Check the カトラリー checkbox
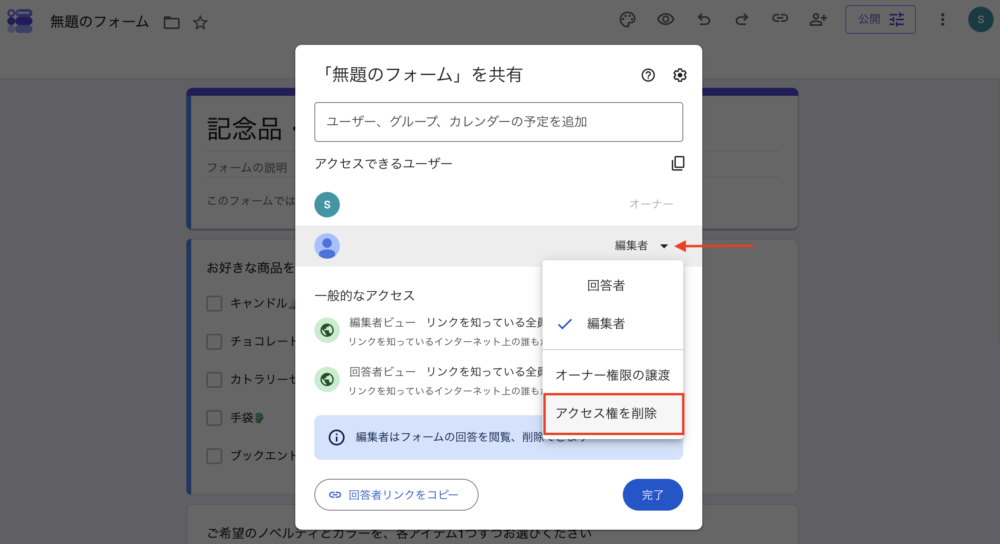 pos(214,380)
